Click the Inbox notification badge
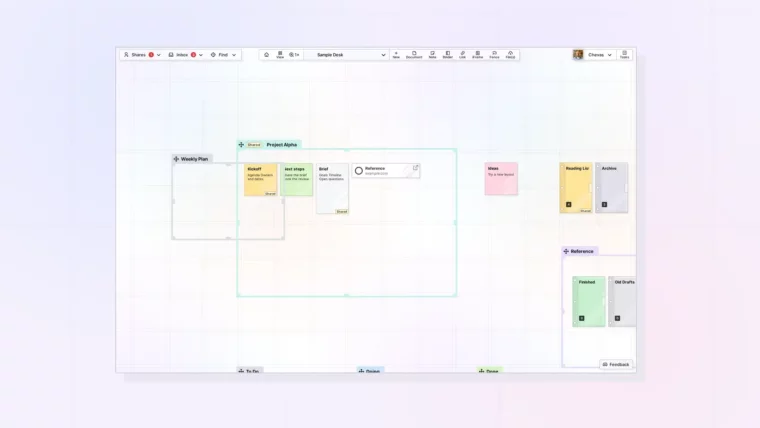The image size is (760, 428). 193,55
